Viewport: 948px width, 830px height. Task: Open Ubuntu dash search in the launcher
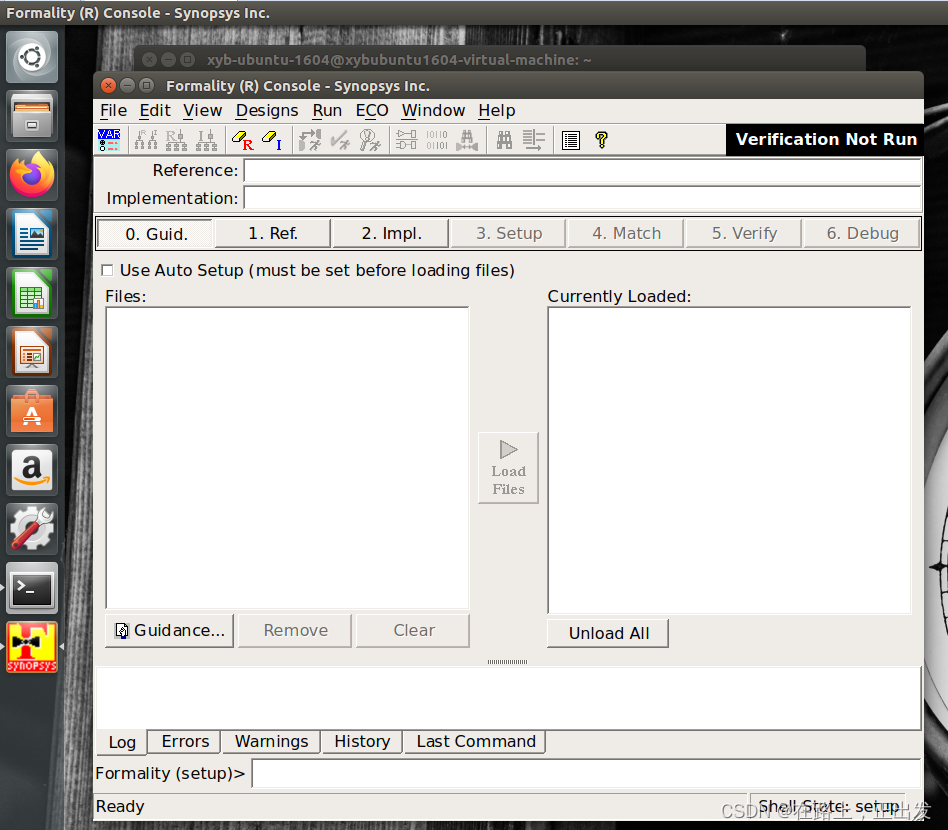tap(32, 57)
